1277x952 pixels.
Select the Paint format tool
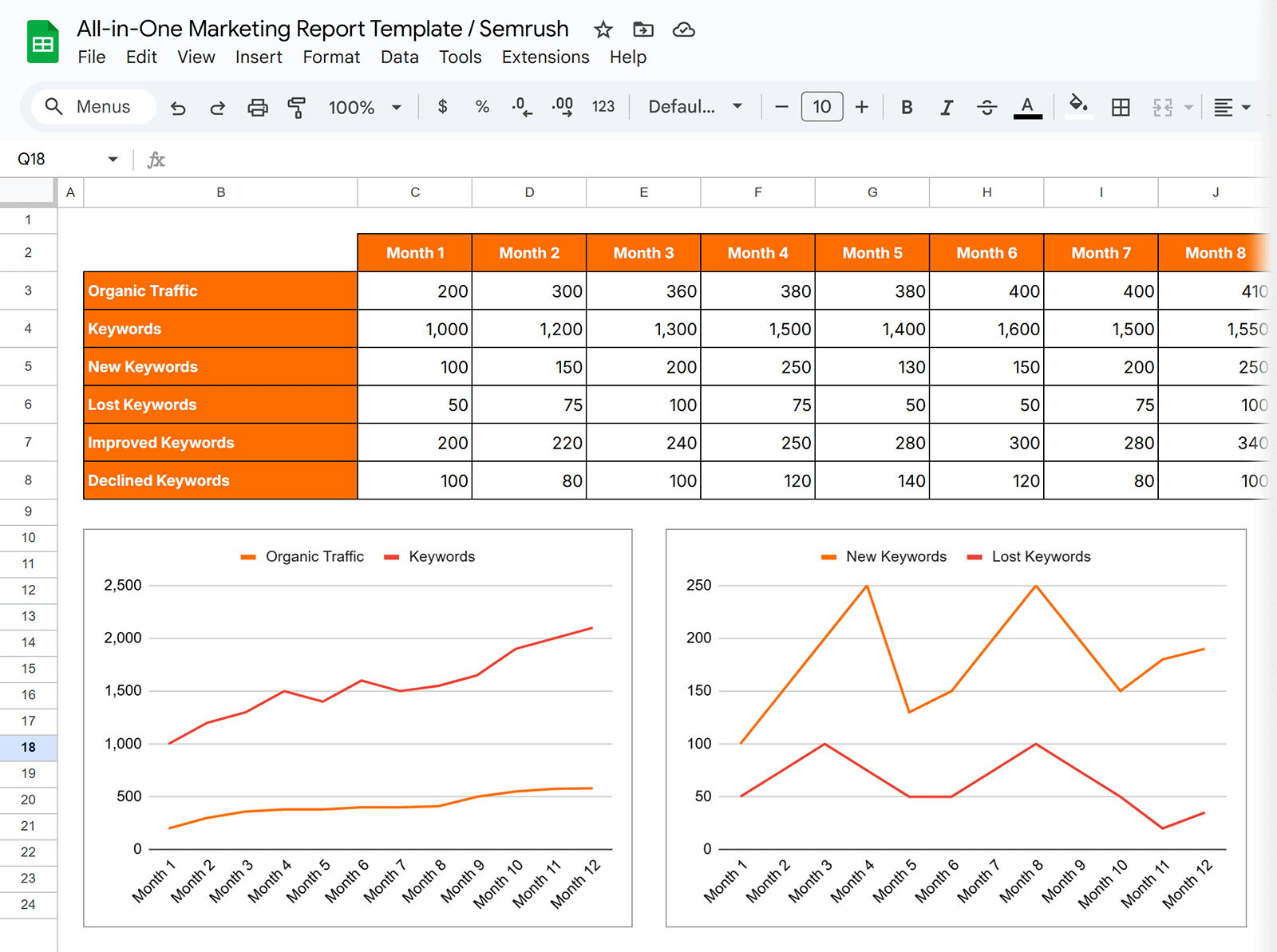click(296, 106)
